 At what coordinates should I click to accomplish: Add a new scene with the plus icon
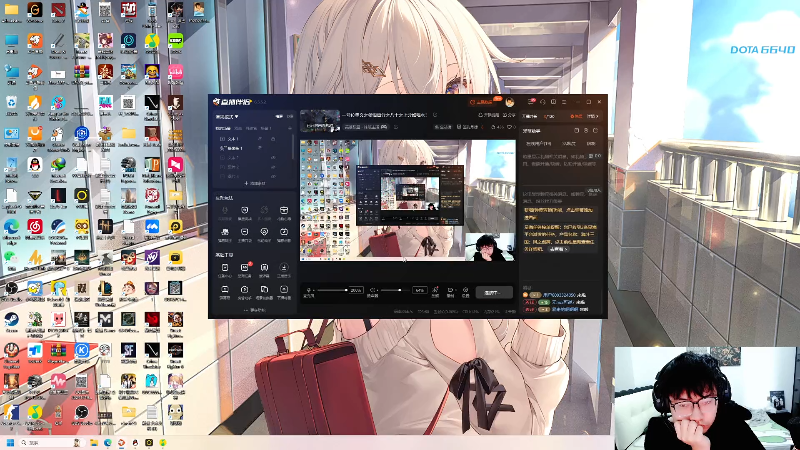pos(290,128)
